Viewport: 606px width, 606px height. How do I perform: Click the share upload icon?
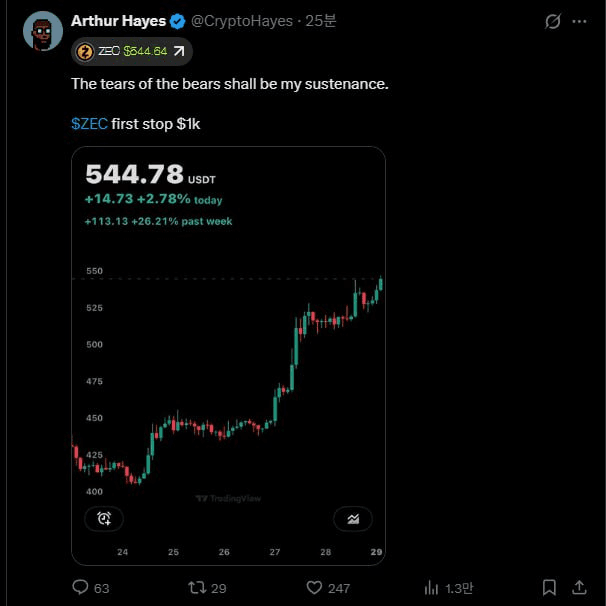click(579, 588)
